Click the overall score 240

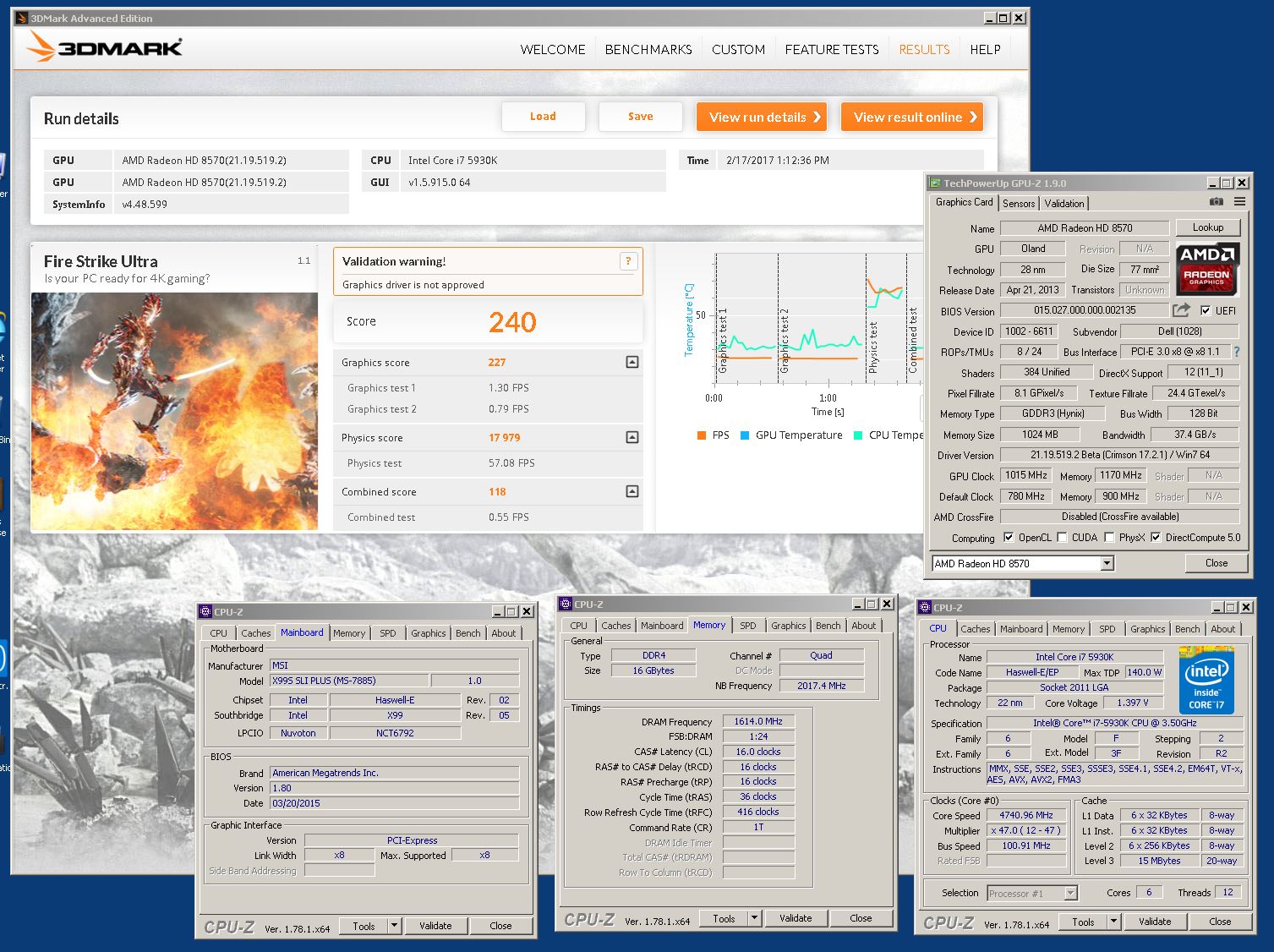[x=512, y=321]
